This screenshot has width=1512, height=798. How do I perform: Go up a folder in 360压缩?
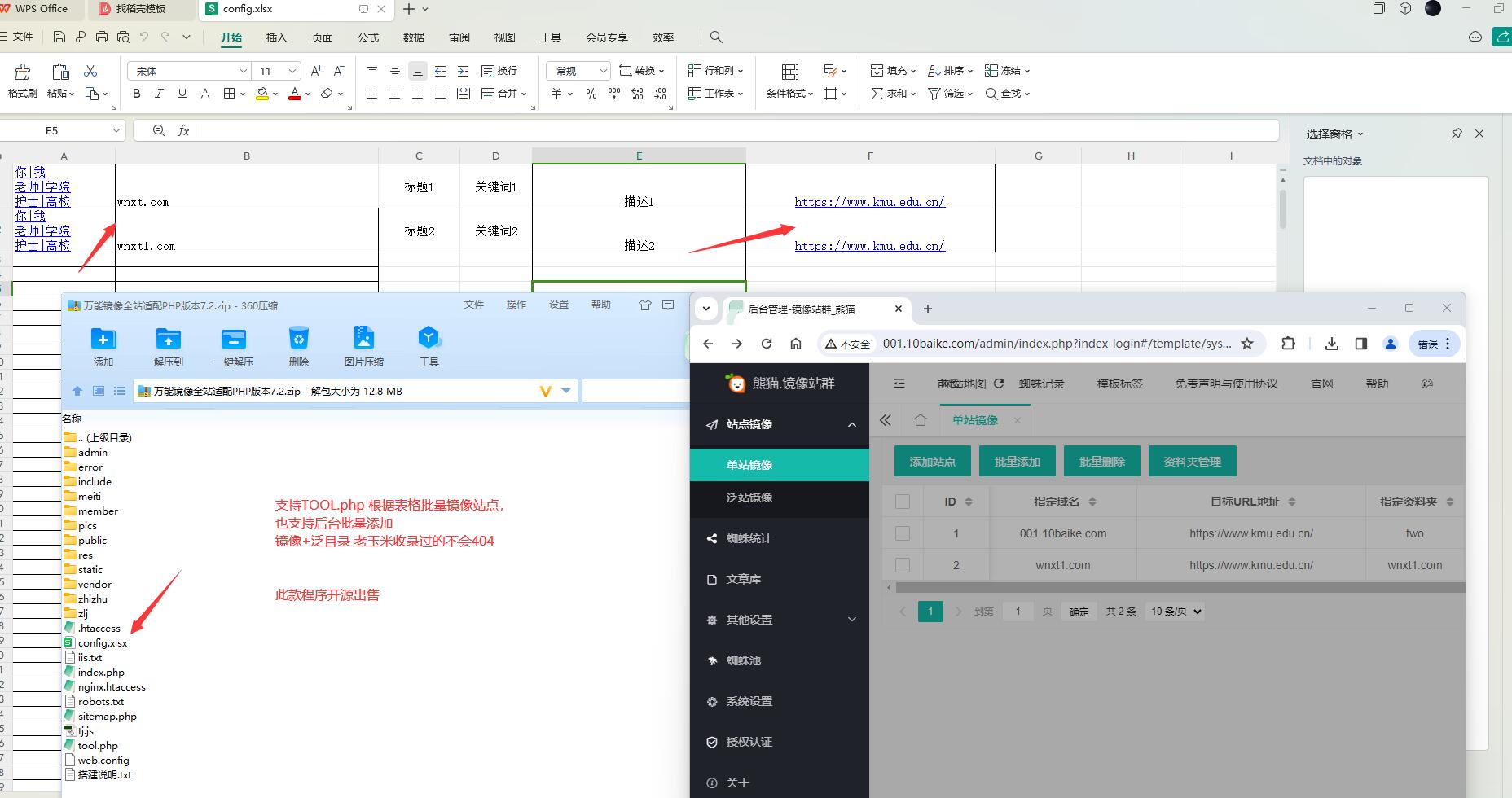point(77,391)
